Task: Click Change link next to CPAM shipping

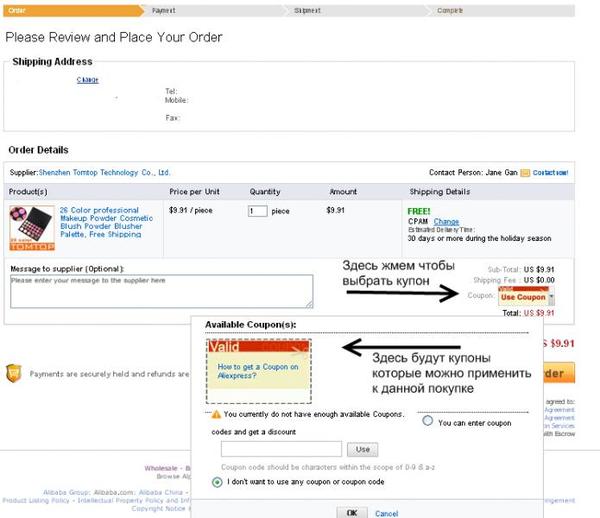Action: pyautogui.click(x=446, y=221)
